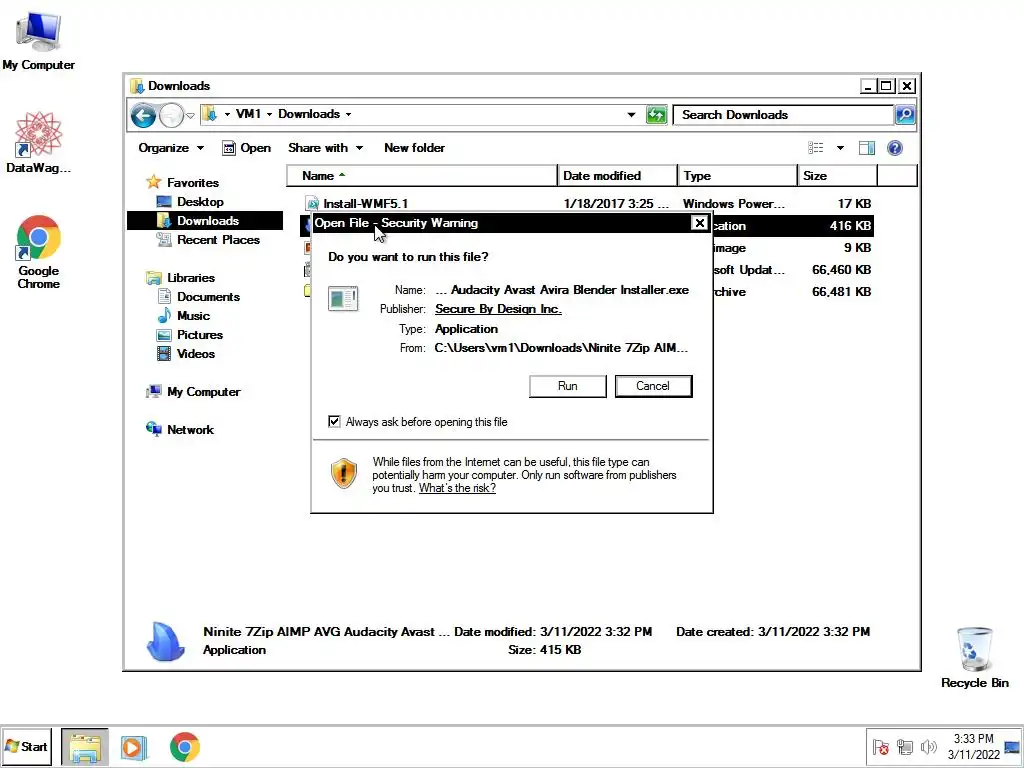1024x768 pixels.
Task: Open Music library in navigation pane
Action: [x=193, y=315]
